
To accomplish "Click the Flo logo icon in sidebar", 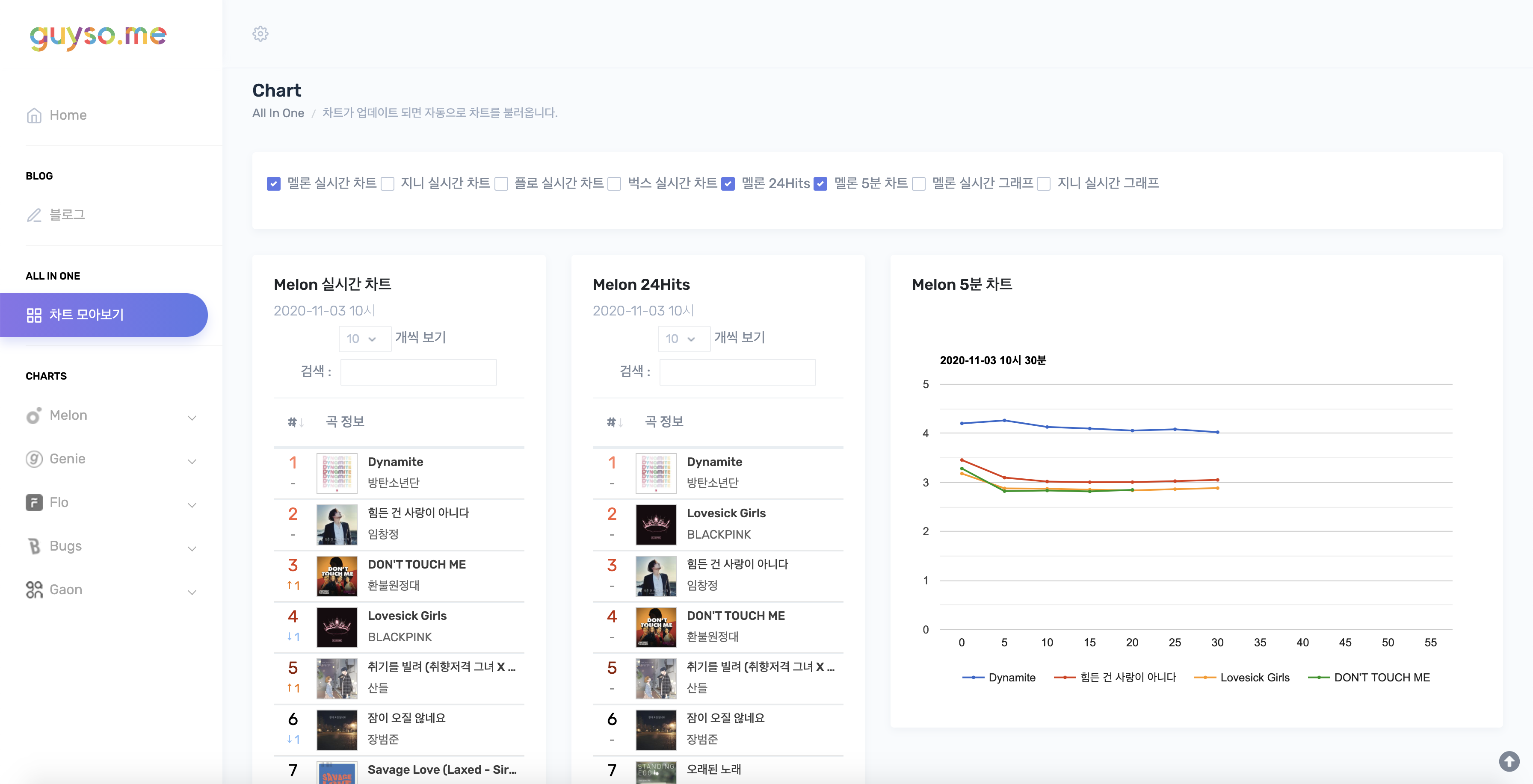I will click(x=34, y=503).
